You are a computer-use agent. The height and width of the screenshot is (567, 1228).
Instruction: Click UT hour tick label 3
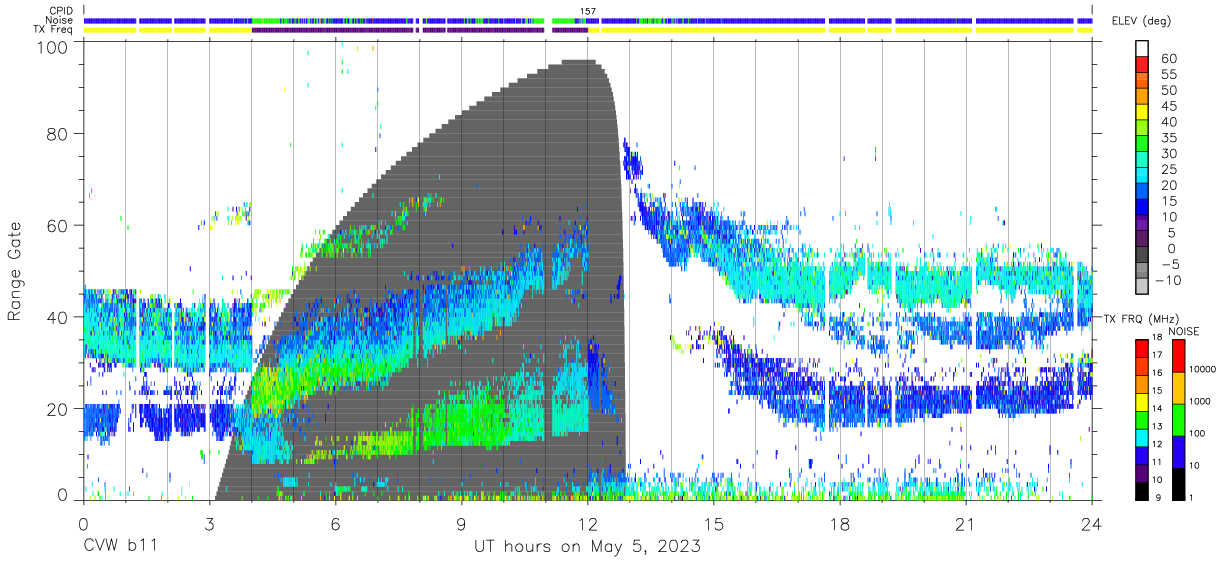pyautogui.click(x=209, y=523)
